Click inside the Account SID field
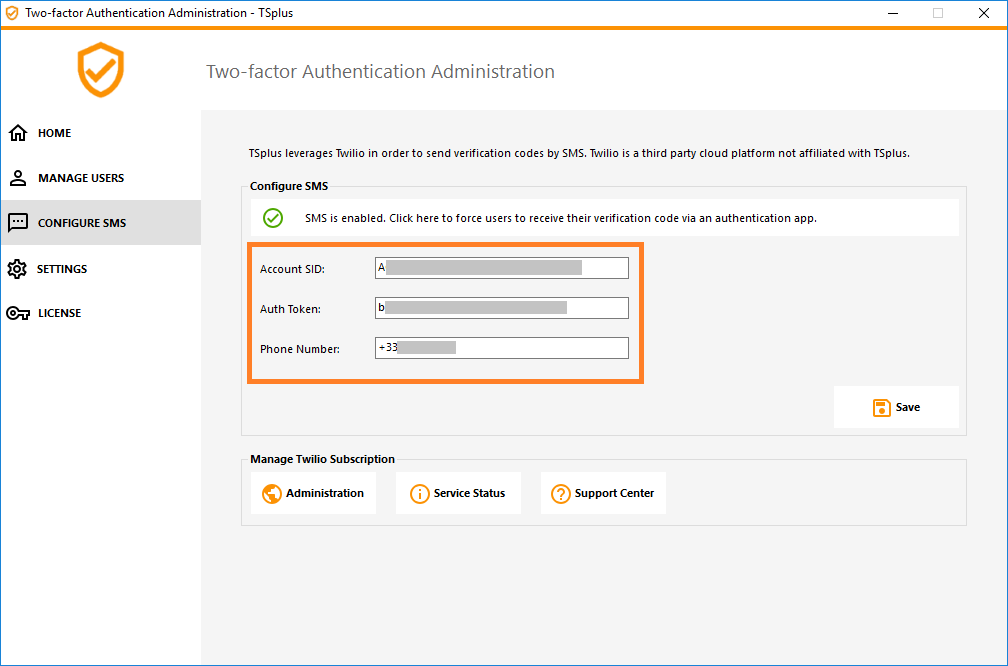Screen dimensions: 1008x666 500,267
